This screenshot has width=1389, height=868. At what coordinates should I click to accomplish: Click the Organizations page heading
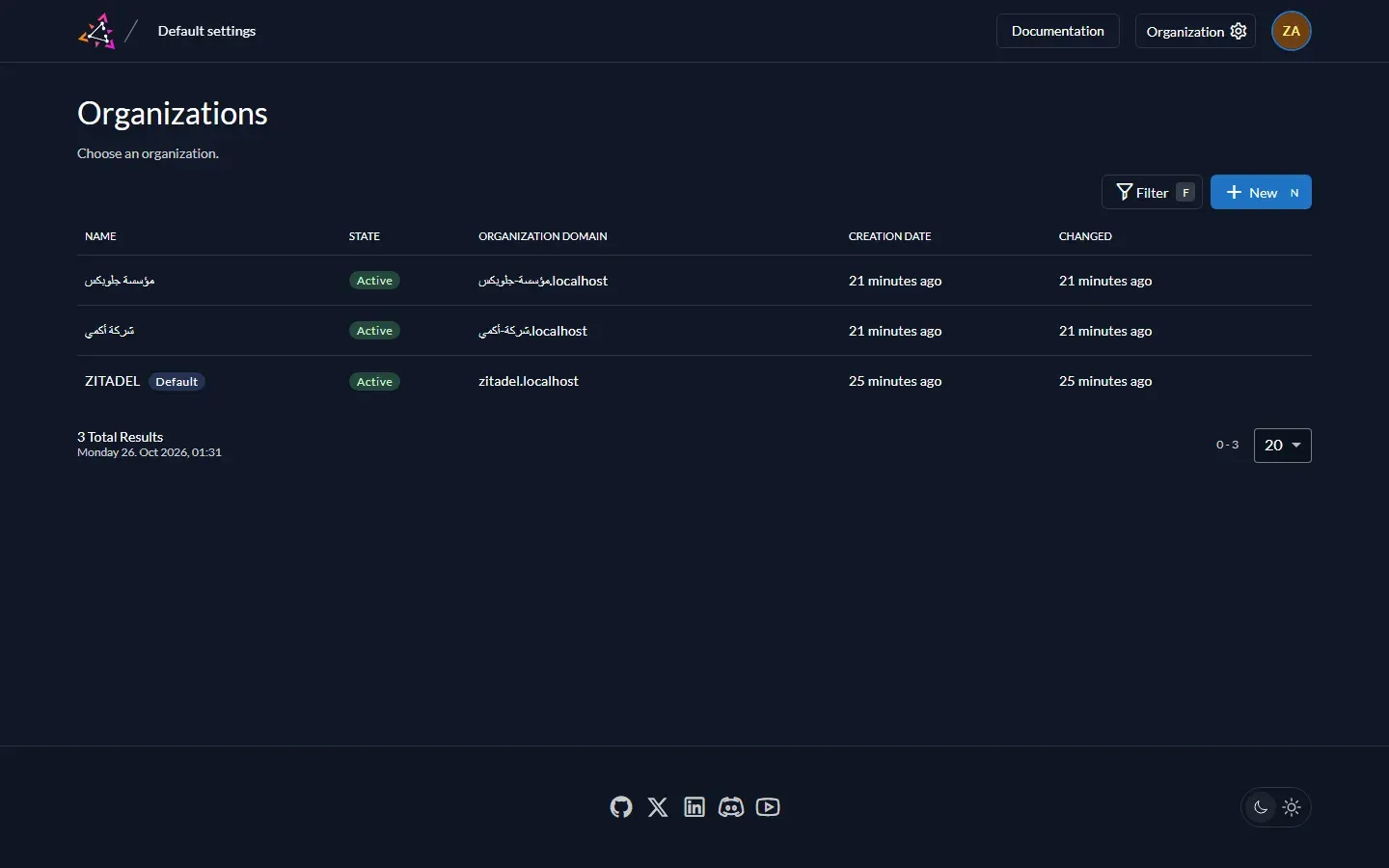click(173, 113)
